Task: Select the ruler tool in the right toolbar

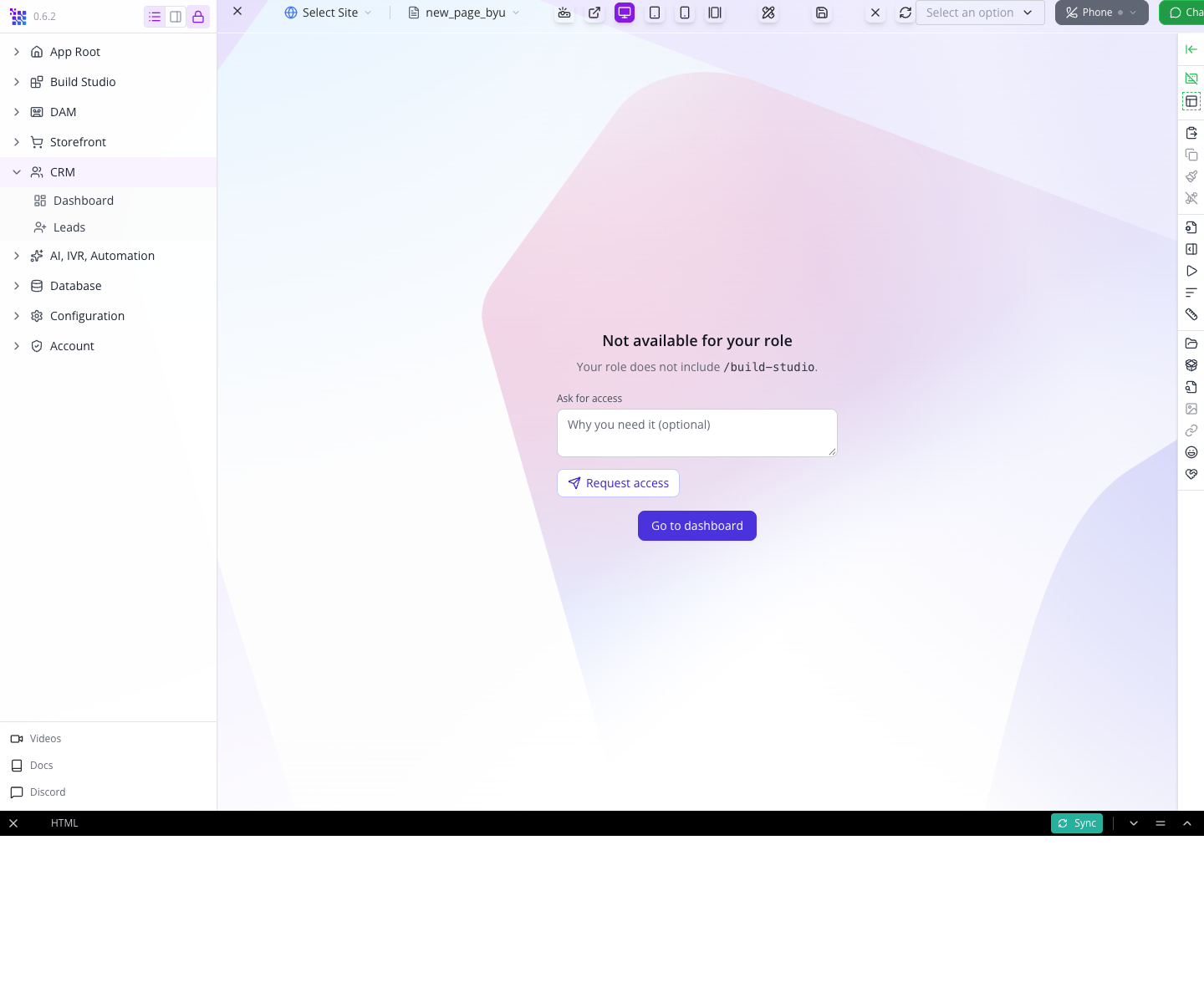Action: (x=1191, y=314)
